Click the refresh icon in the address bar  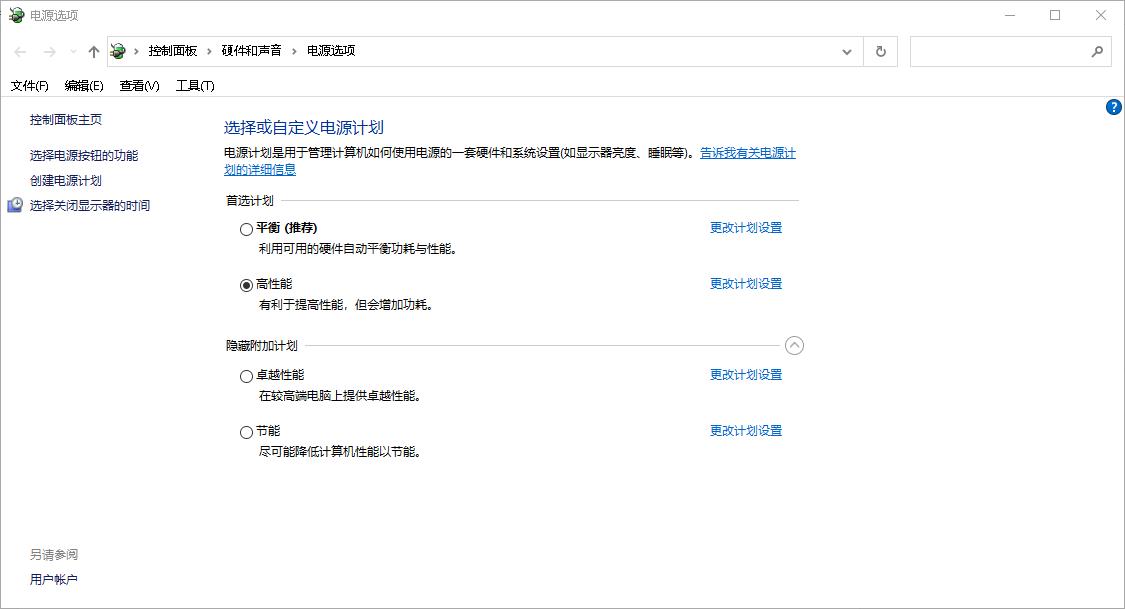coord(880,51)
